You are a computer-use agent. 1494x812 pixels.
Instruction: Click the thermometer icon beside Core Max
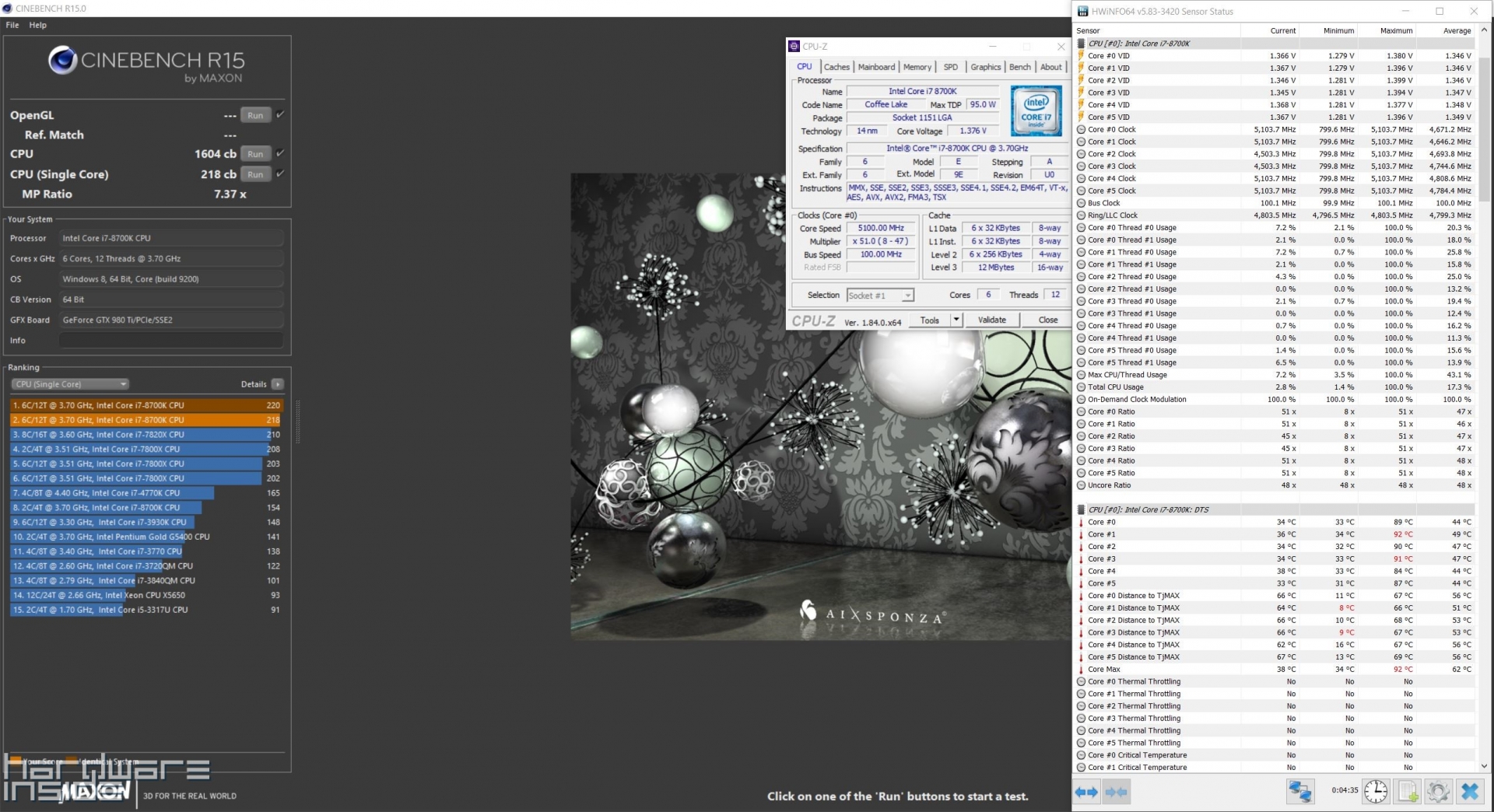tap(1081, 670)
